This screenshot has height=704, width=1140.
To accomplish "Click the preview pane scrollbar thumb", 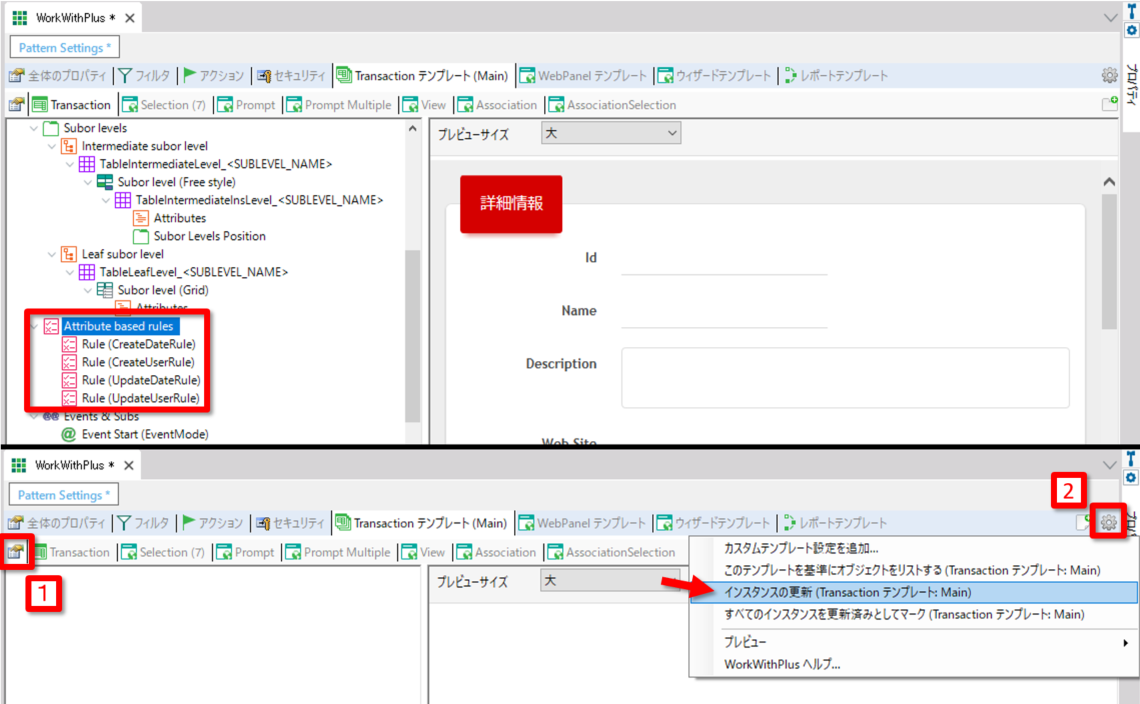I will [1109, 262].
